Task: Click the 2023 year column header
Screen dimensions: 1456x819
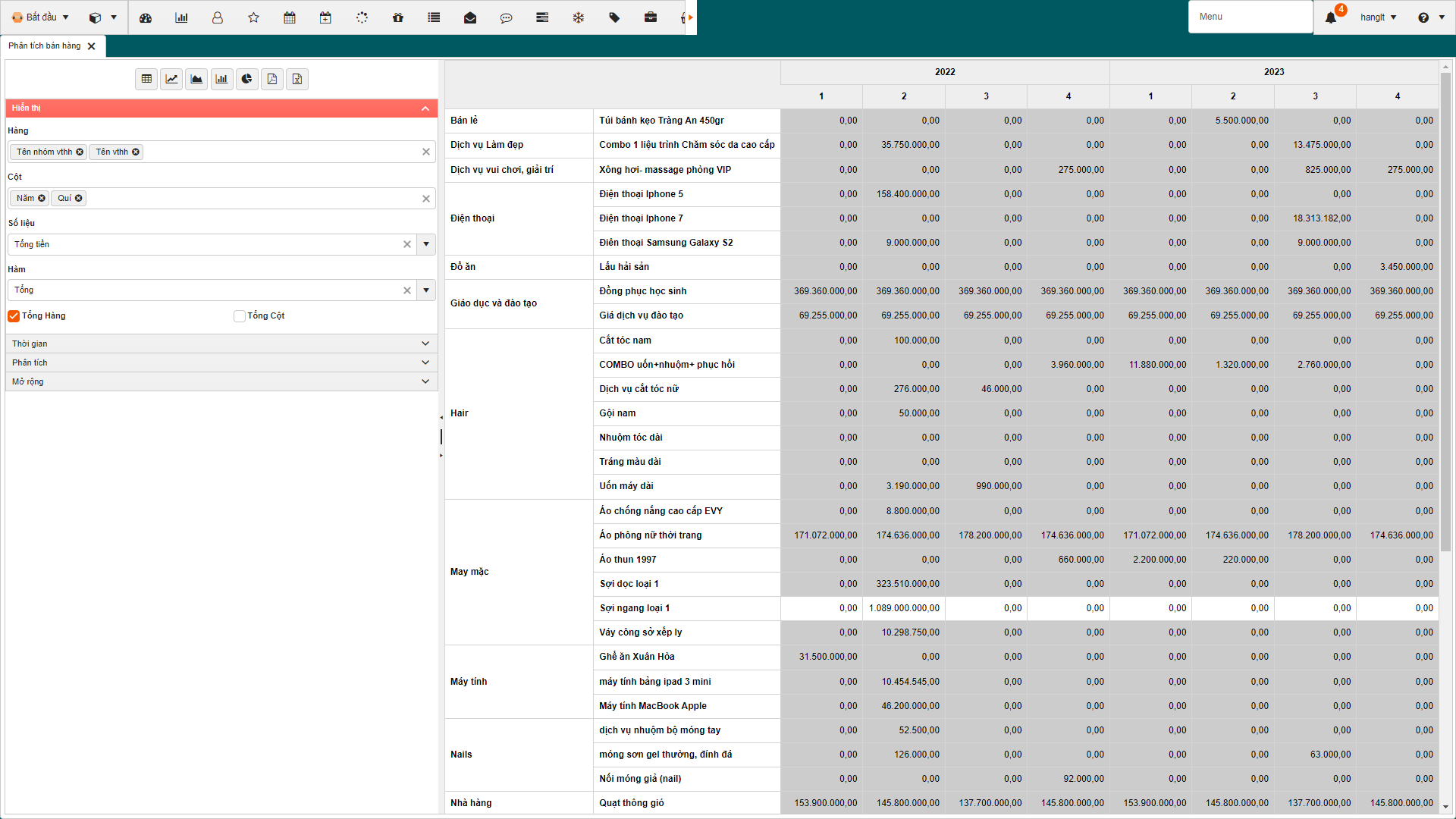Action: coord(1274,72)
